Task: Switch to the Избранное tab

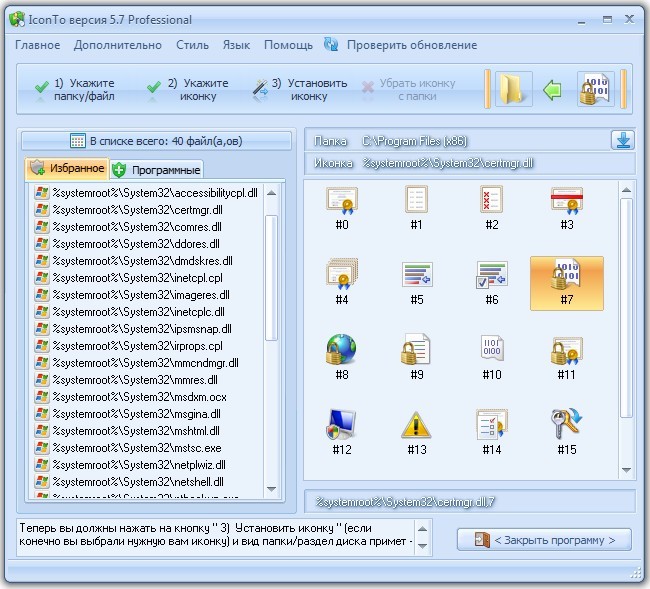Action: [x=67, y=168]
